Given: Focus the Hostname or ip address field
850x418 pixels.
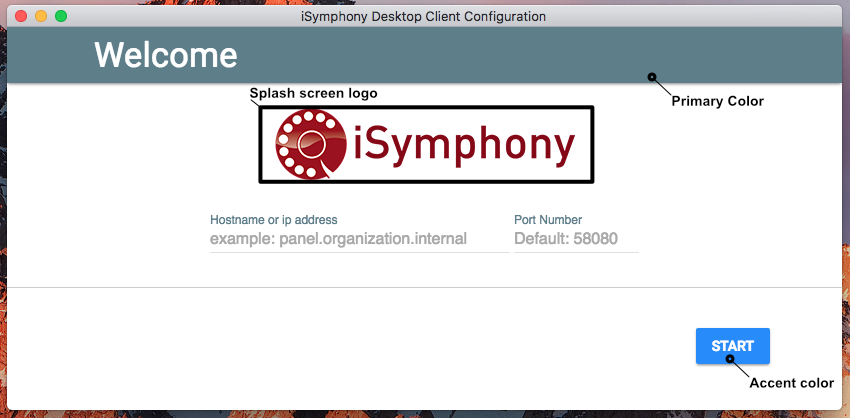Looking at the screenshot, I should click(359, 239).
